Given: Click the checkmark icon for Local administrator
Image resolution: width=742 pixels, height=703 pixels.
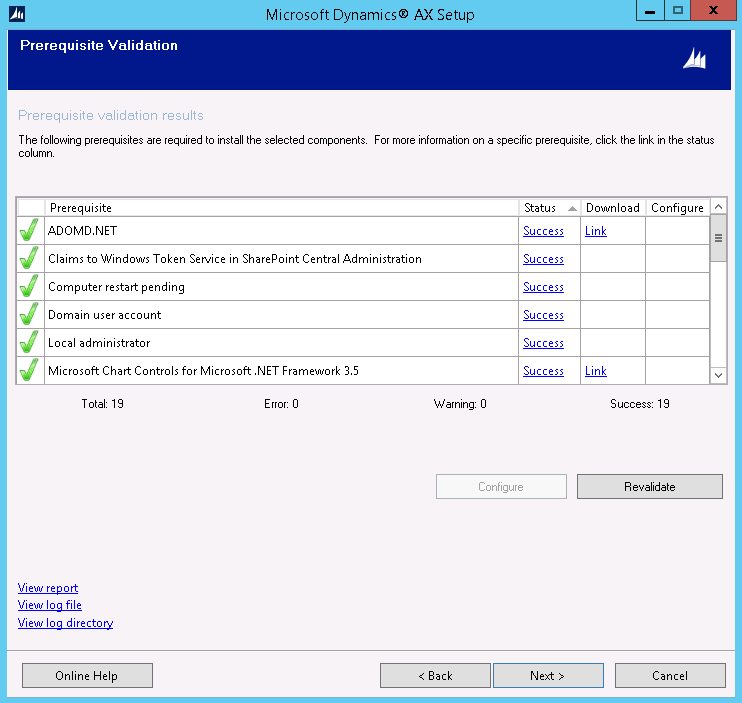Looking at the screenshot, I should (29, 343).
